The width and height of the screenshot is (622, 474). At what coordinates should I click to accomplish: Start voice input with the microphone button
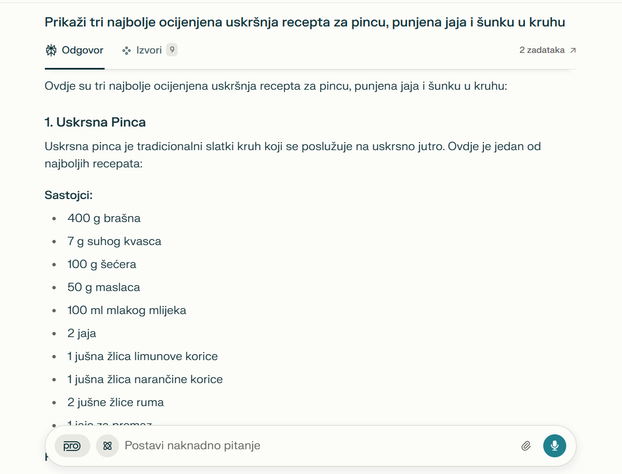pyautogui.click(x=554, y=445)
